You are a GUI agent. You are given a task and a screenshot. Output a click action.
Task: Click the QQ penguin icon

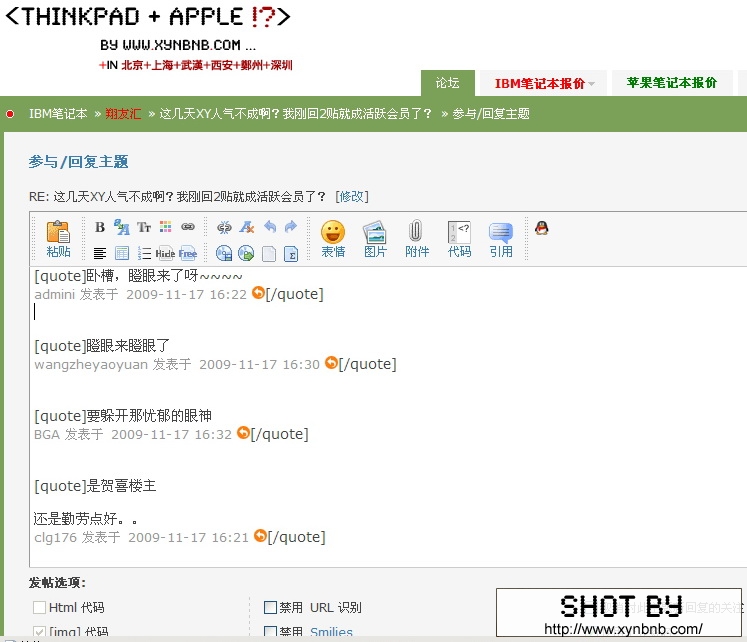pyautogui.click(x=542, y=228)
